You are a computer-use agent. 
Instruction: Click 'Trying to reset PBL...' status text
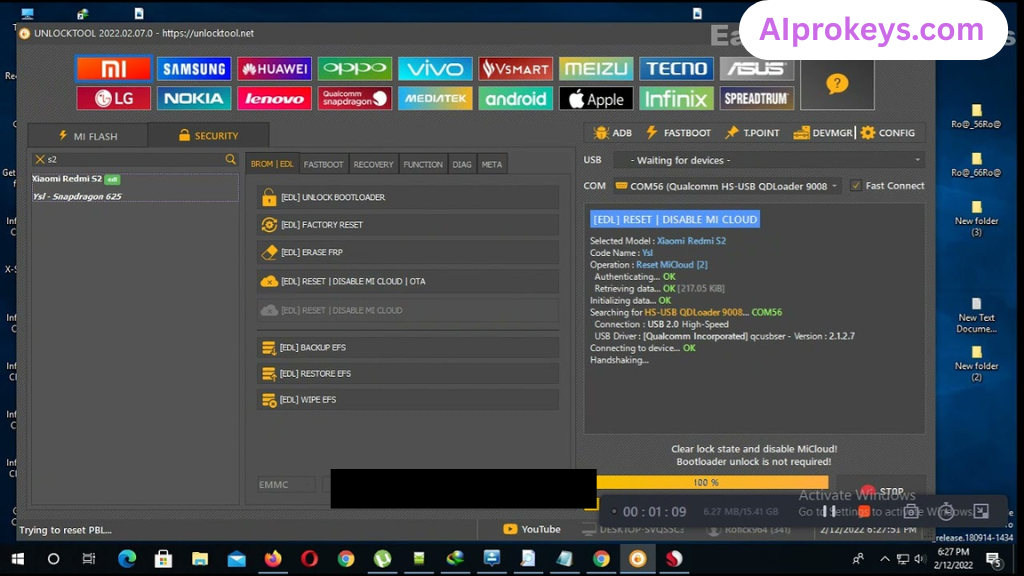(65, 530)
